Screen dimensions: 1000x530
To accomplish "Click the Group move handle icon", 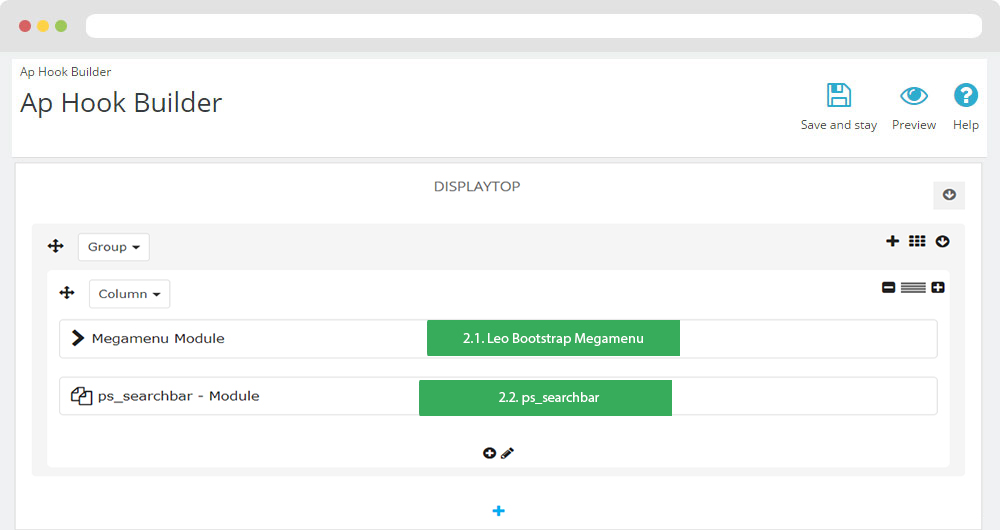I will (x=56, y=246).
